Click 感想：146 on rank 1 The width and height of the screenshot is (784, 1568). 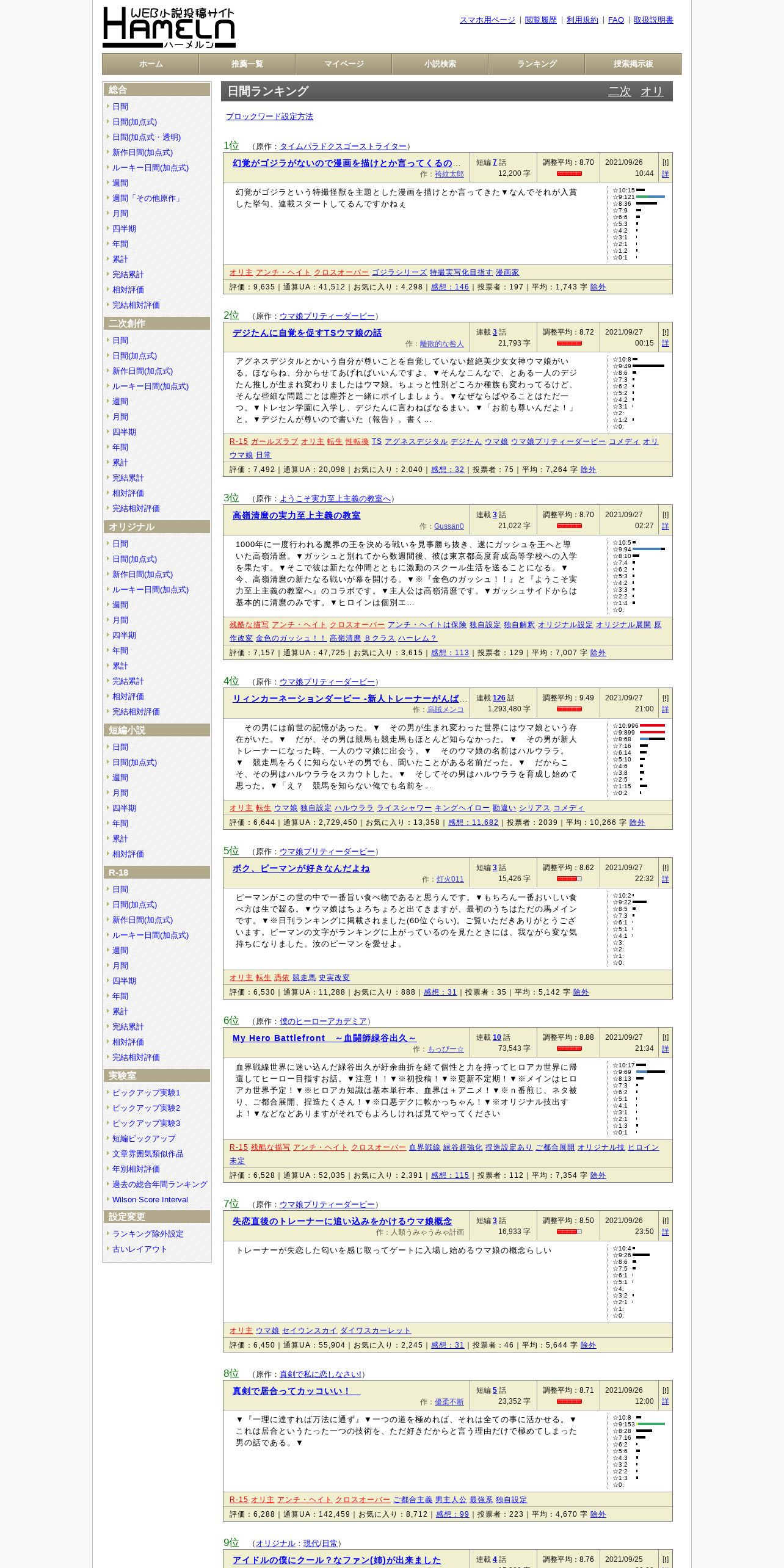point(450,287)
